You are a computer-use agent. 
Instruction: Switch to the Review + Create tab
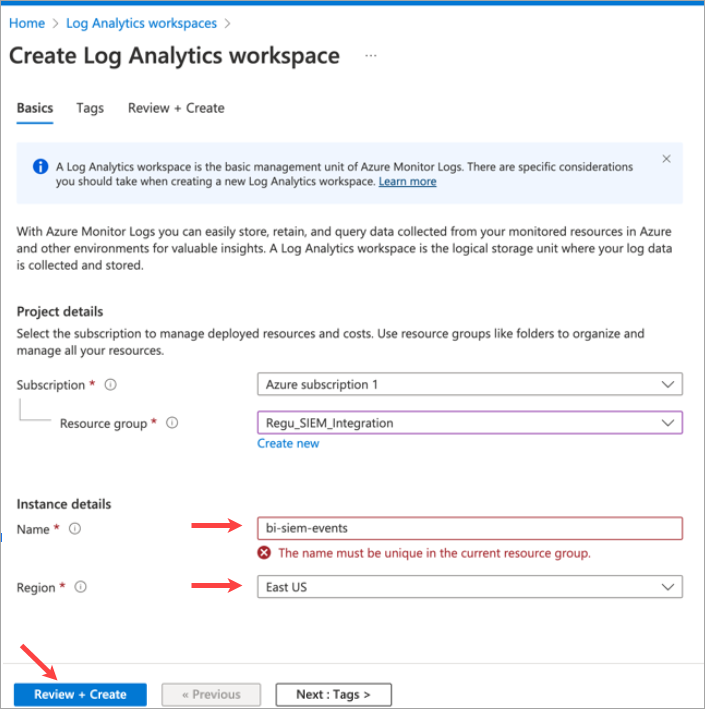pos(176,108)
